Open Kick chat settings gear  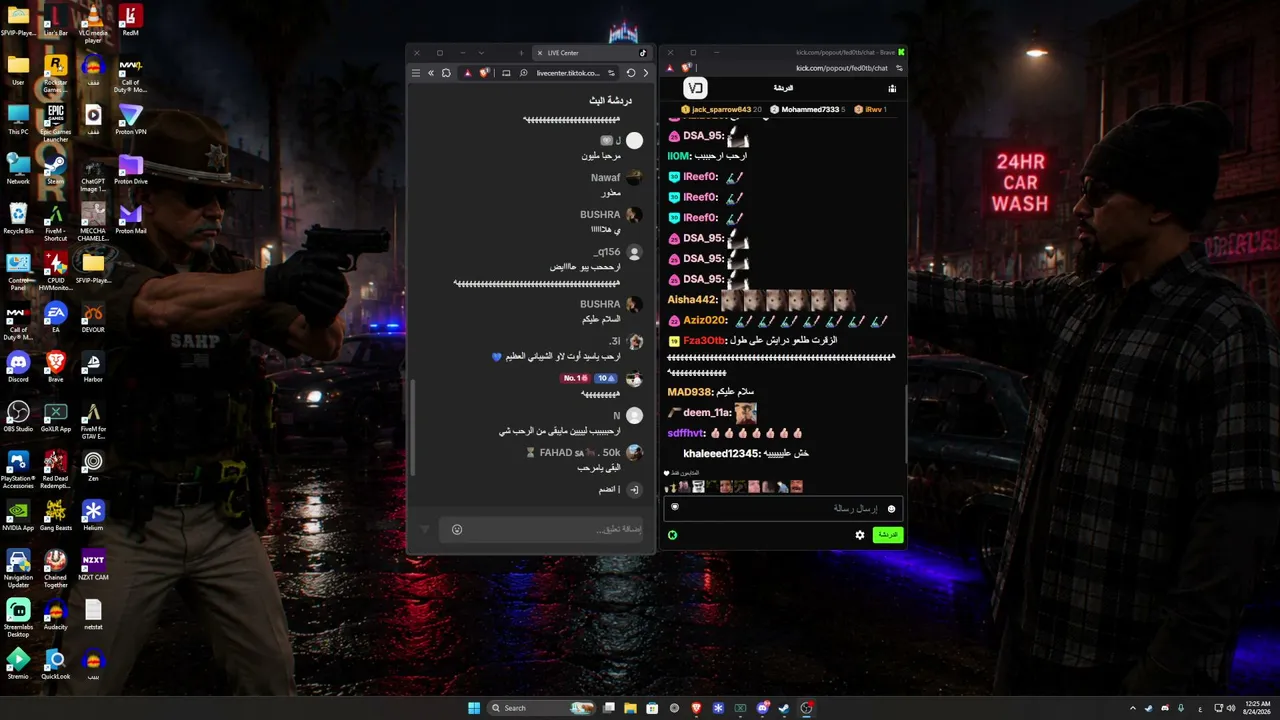[859, 535]
